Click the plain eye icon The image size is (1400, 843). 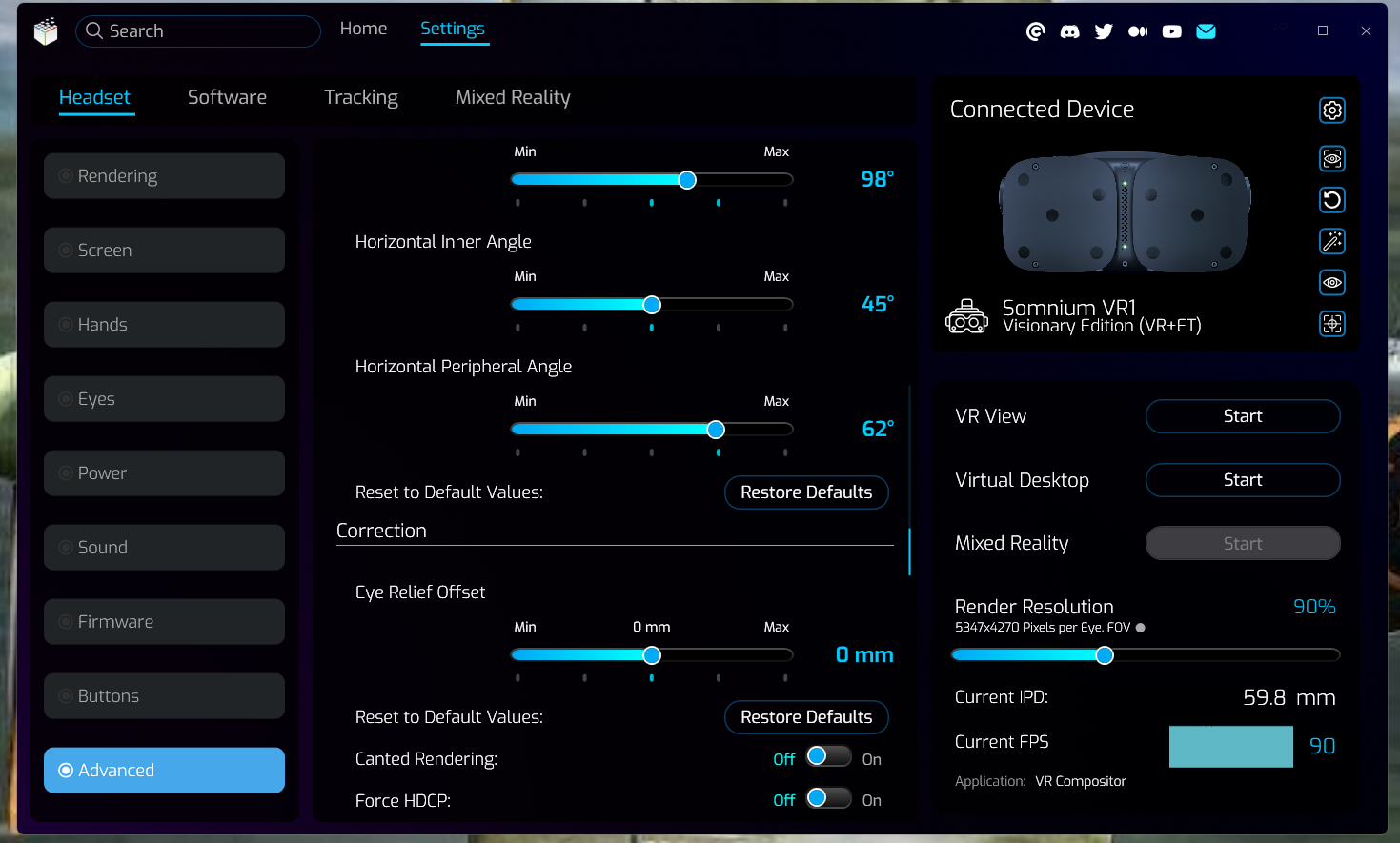1332,282
